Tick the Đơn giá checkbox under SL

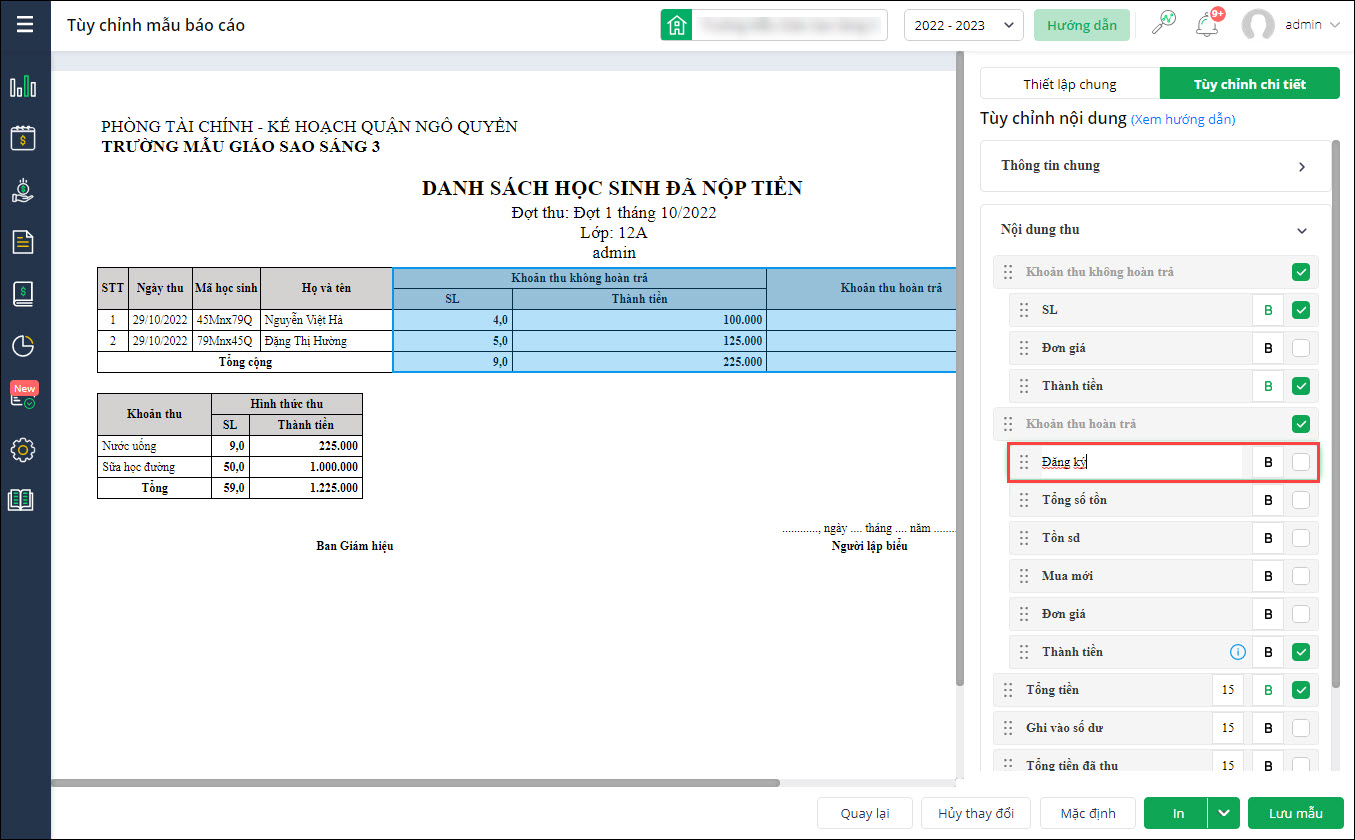(1300, 348)
